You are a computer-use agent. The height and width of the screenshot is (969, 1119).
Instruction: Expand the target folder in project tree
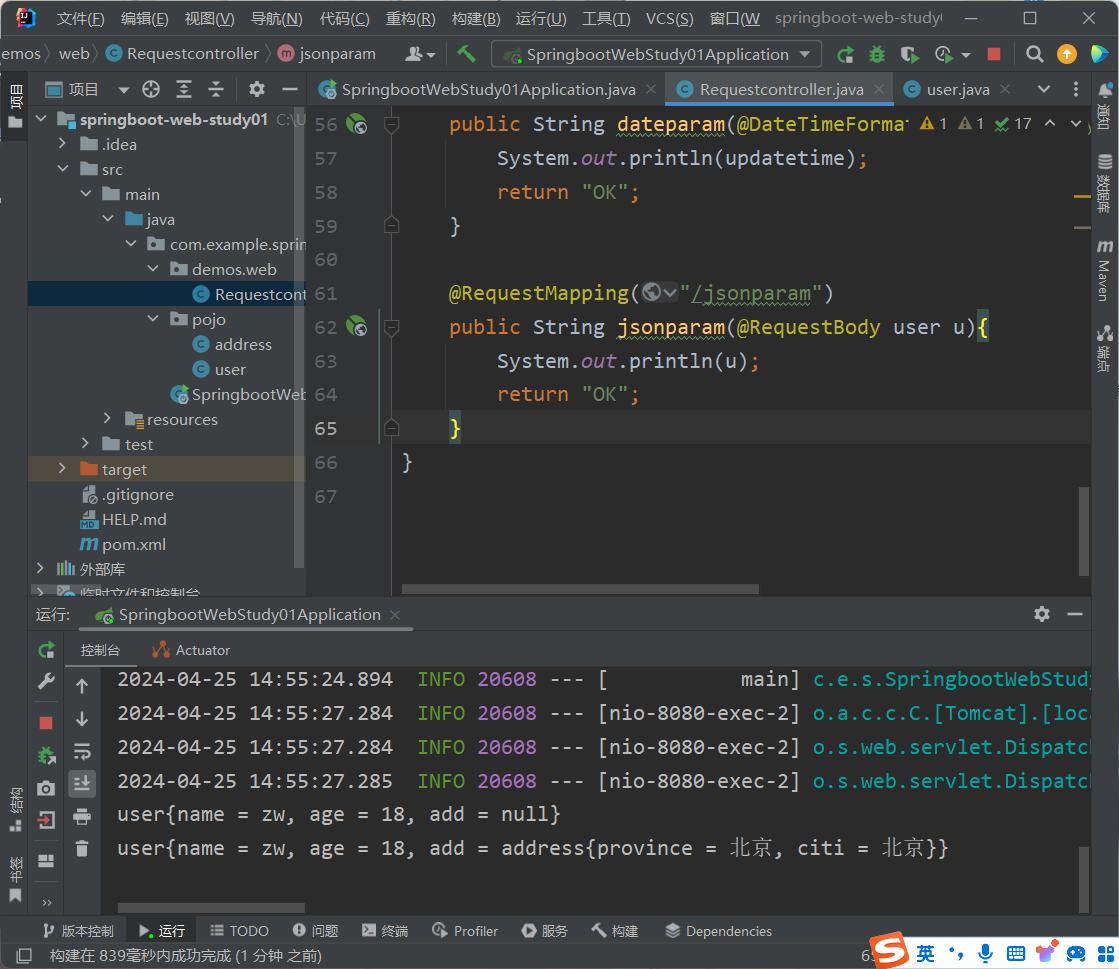[x=63, y=469]
